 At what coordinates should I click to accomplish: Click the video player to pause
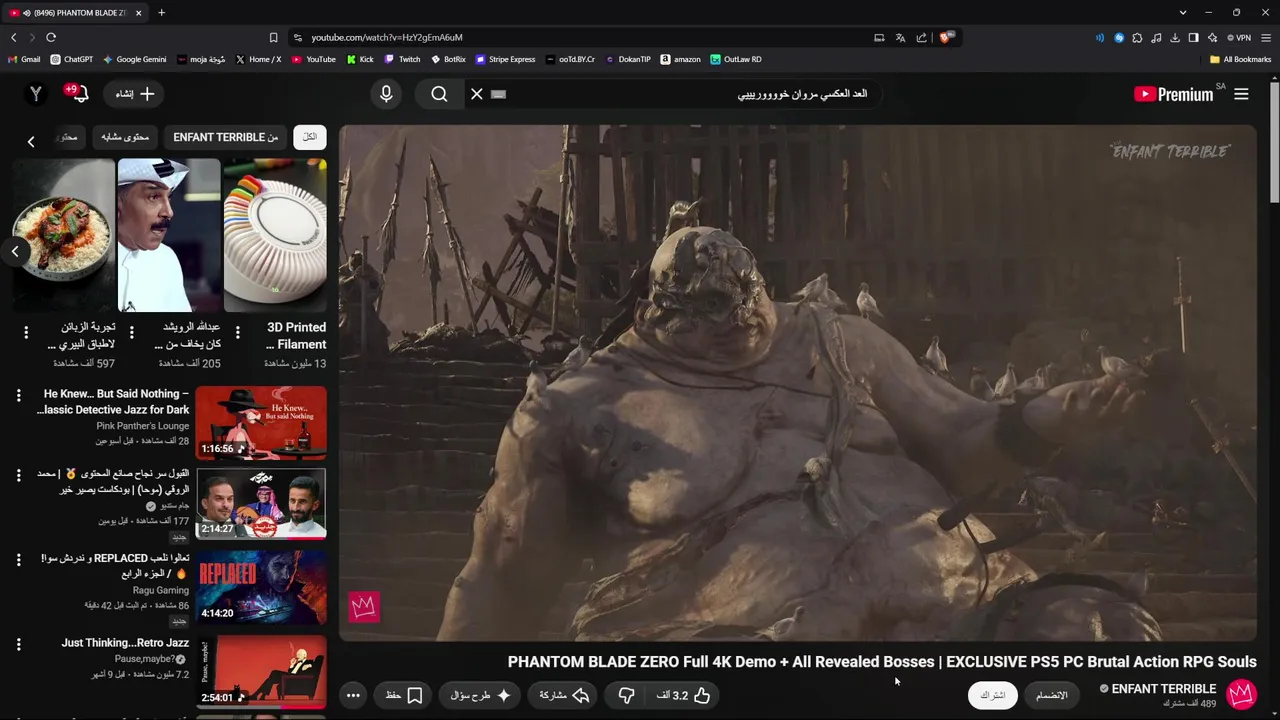[x=798, y=383]
